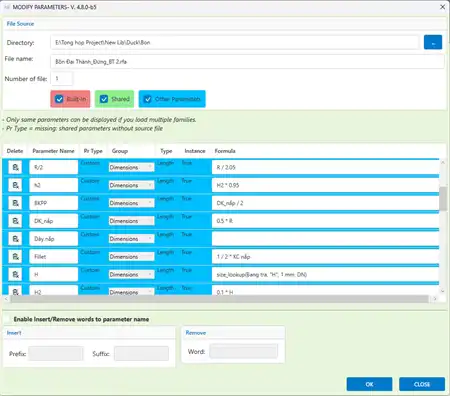Viewport: 450px width, 396px height.
Task: Click the table scroll up arrow
Action: point(443,162)
